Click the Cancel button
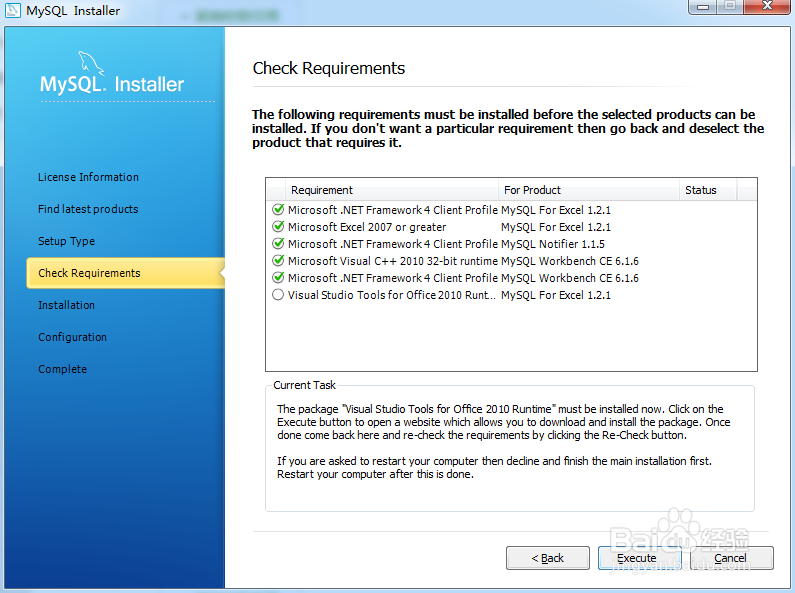795x593 pixels. click(x=731, y=558)
